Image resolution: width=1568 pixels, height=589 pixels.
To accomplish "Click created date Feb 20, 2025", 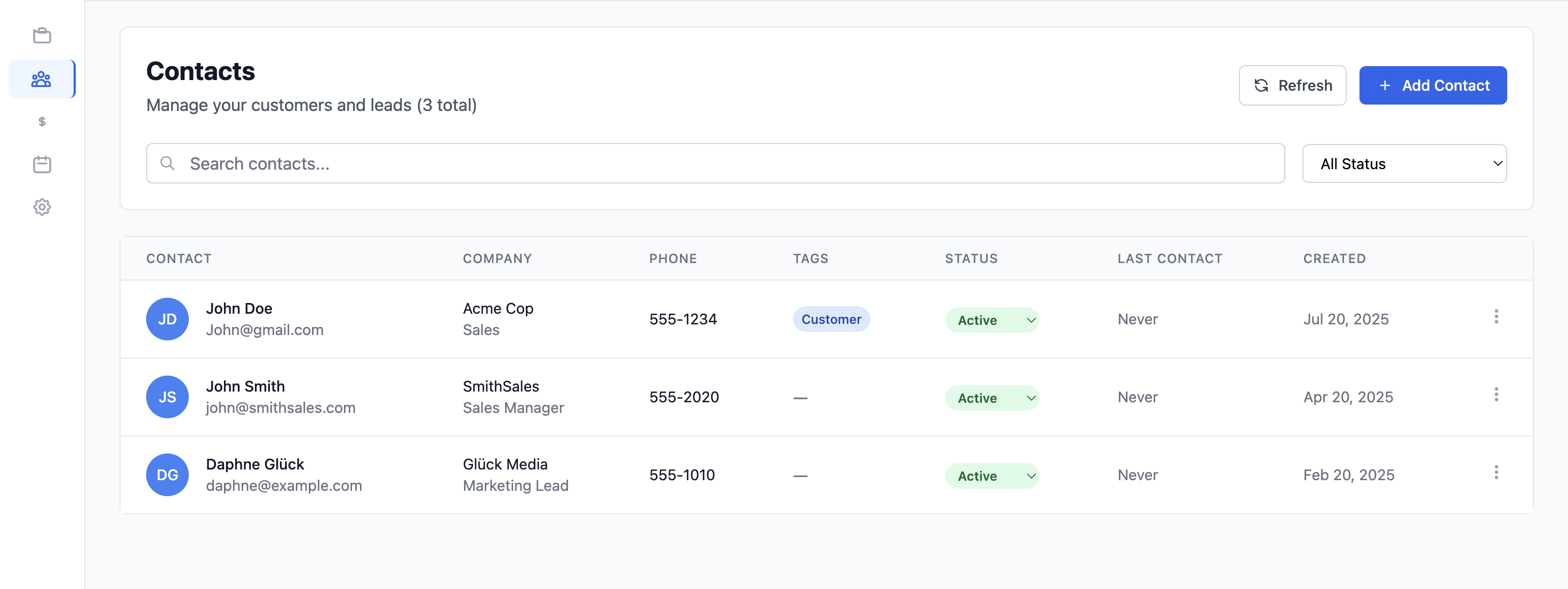I will point(1349,475).
